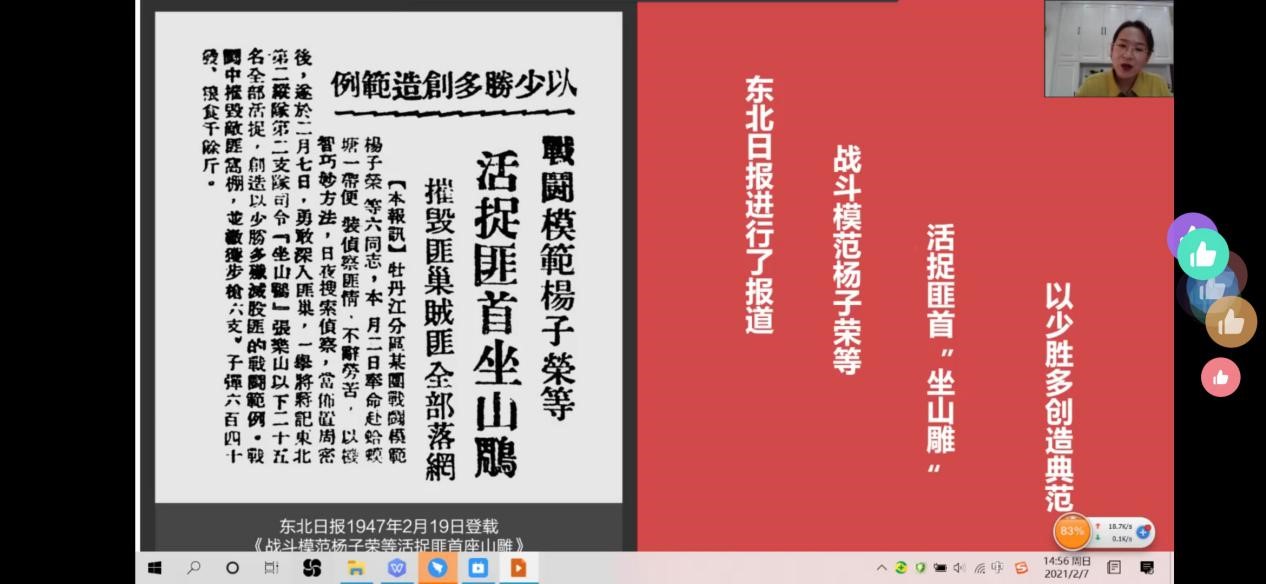The width and height of the screenshot is (1266, 584).
Task: Click the Cortana circle icon
Action: pyautogui.click(x=232, y=568)
